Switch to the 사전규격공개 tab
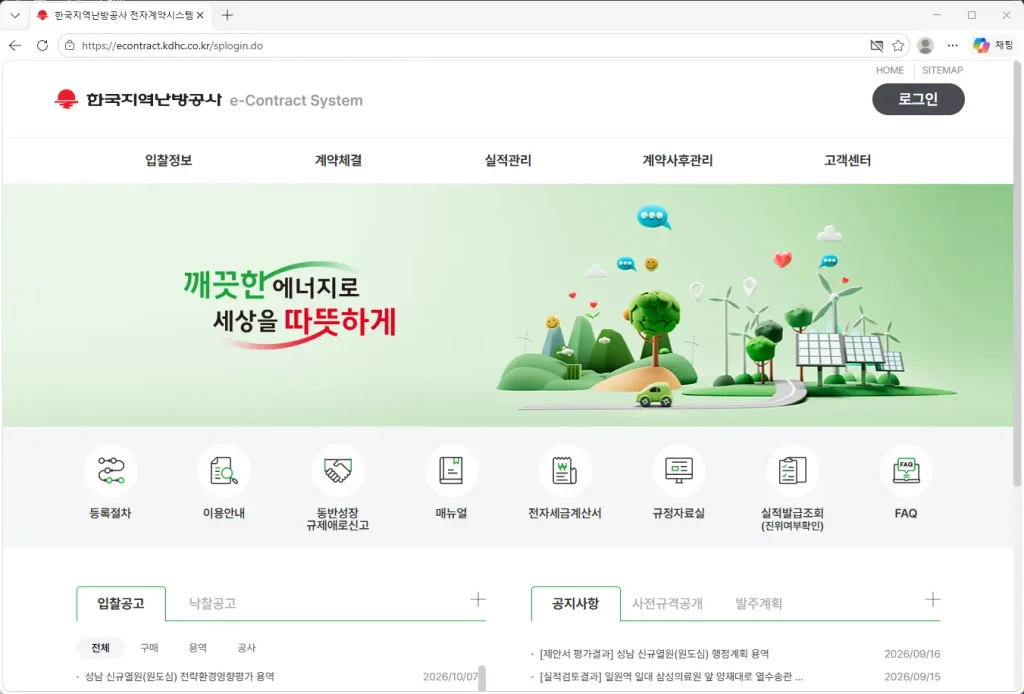 click(x=667, y=603)
